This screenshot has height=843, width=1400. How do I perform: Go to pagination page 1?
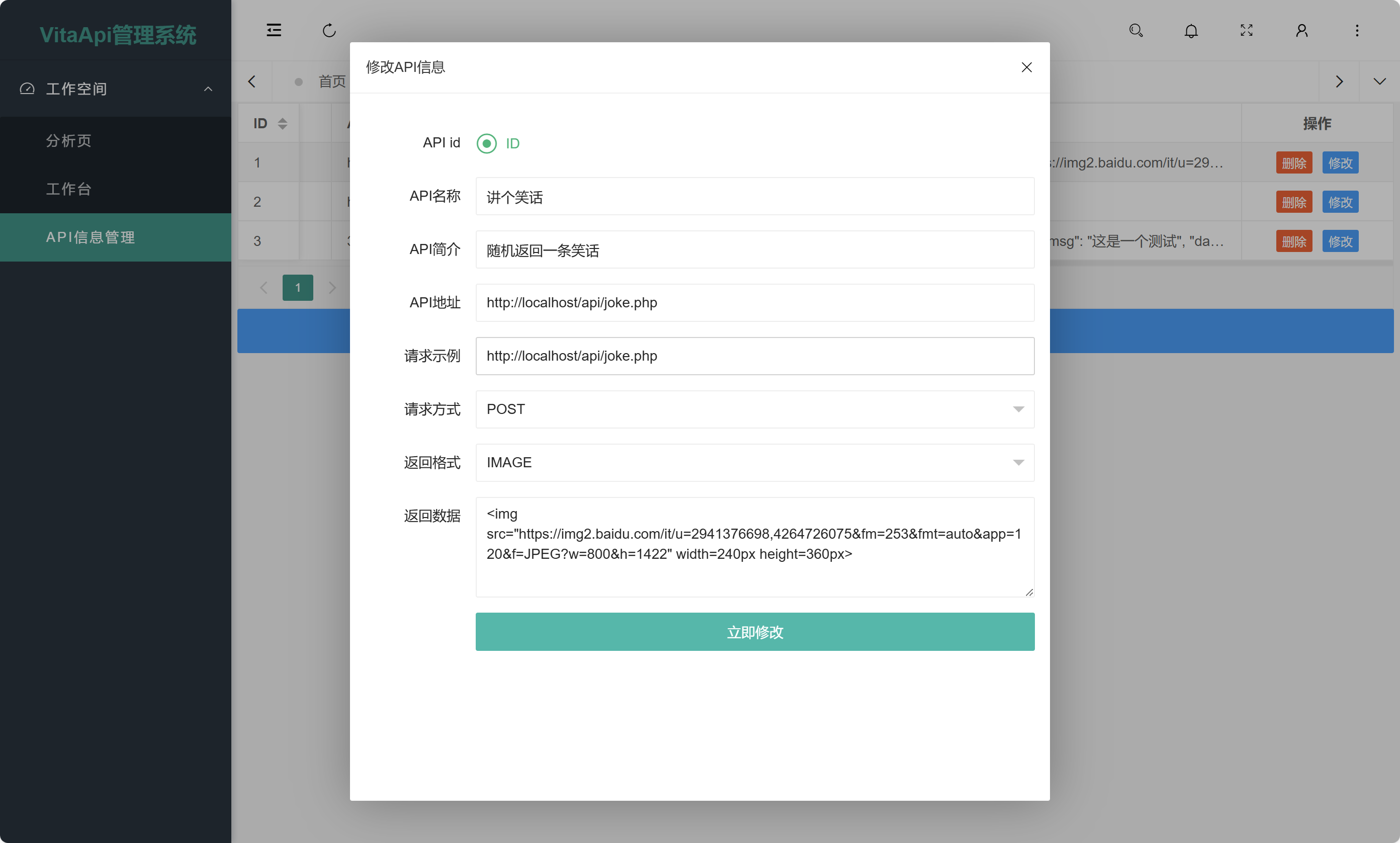point(298,287)
